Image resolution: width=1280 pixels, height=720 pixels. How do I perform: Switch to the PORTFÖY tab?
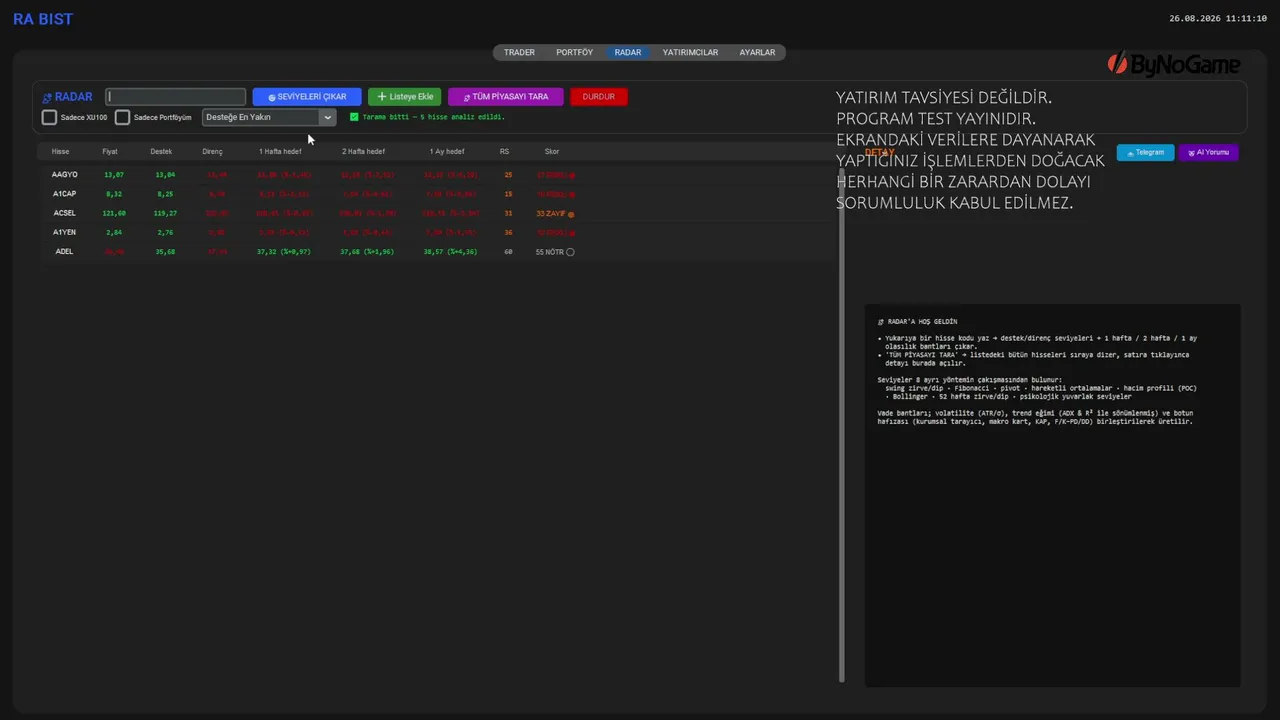[x=574, y=52]
